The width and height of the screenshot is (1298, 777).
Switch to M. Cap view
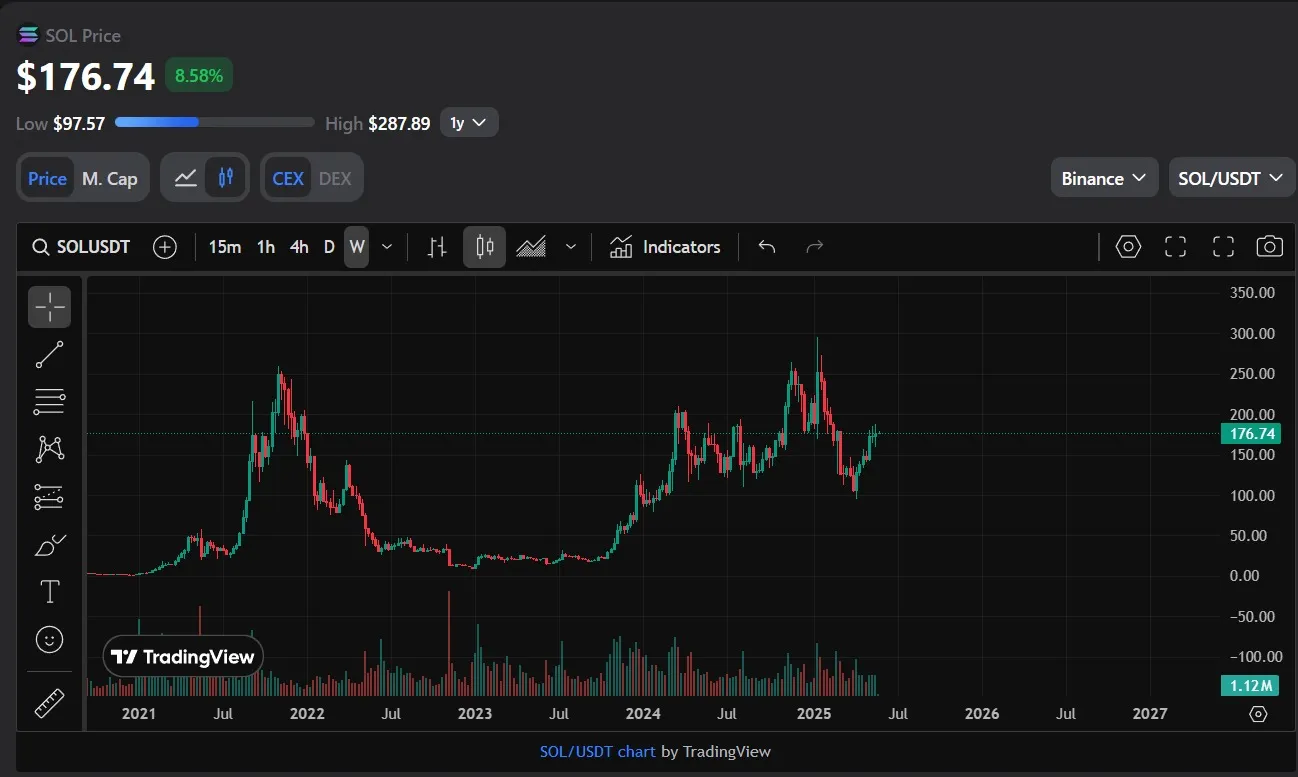pyautogui.click(x=109, y=178)
